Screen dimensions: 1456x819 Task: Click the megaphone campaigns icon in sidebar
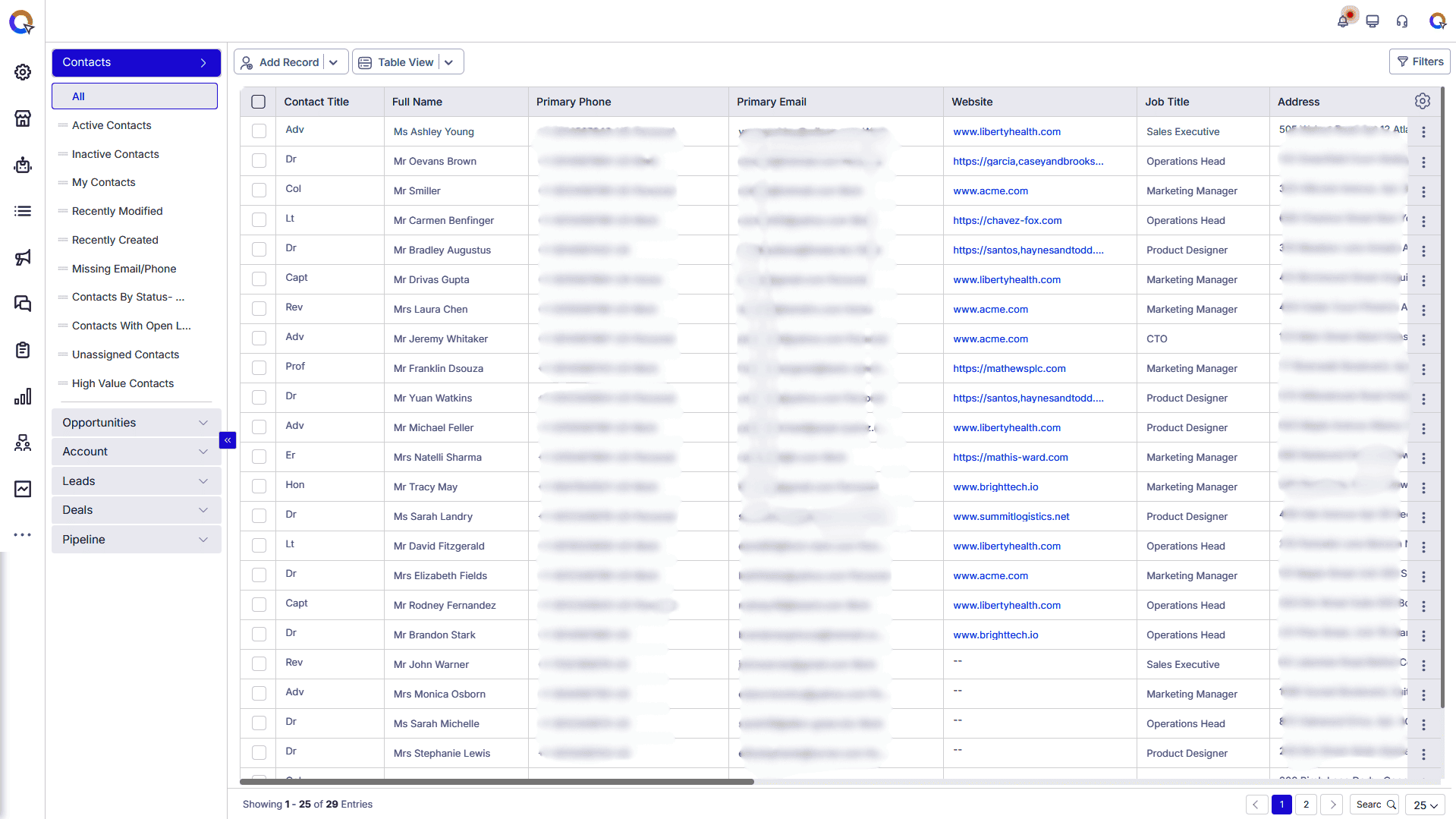tap(22, 257)
